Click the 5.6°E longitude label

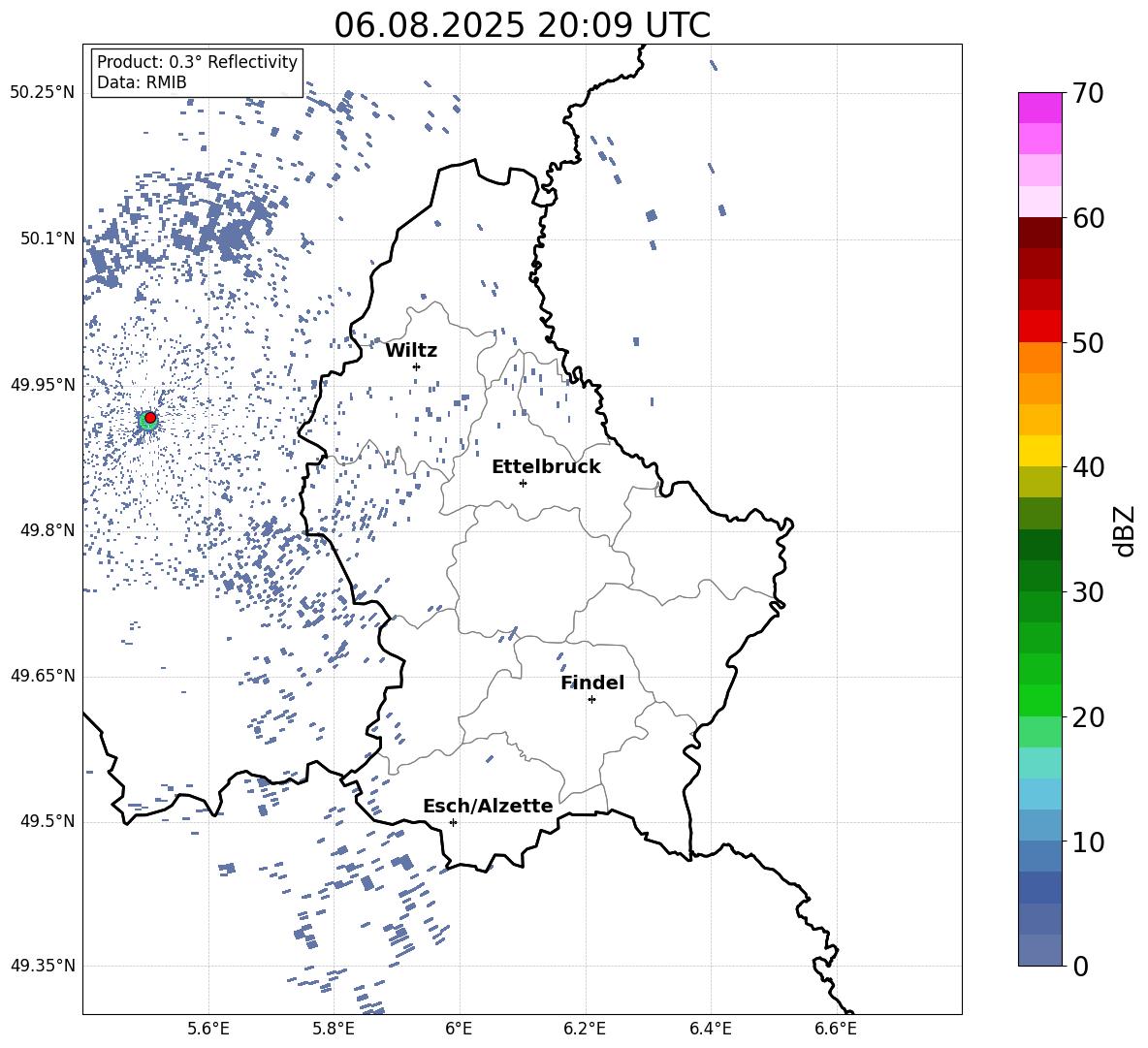208,1029
